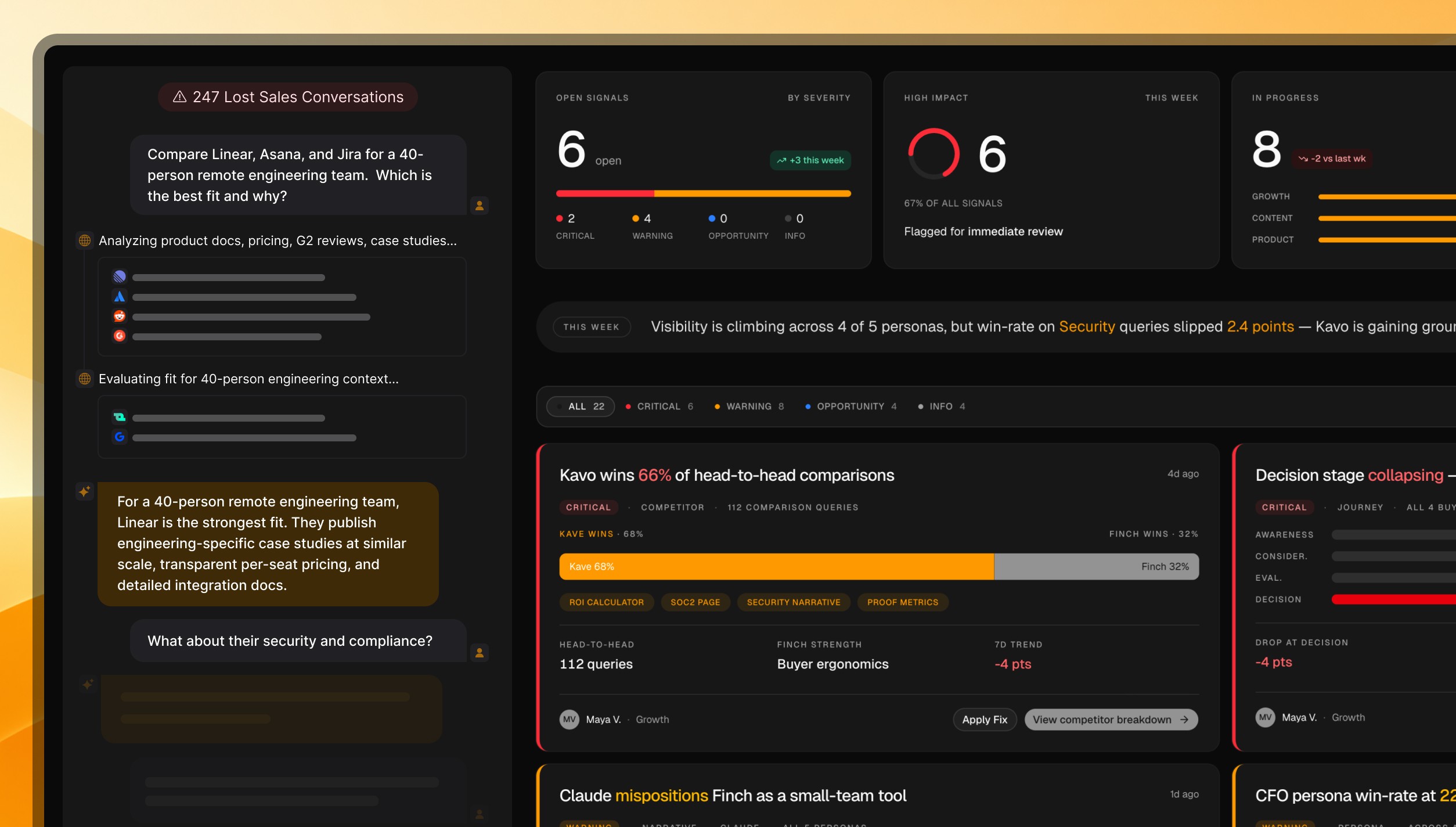Click the Apply Fix button
This screenshot has width=1456, height=827.
coord(985,720)
